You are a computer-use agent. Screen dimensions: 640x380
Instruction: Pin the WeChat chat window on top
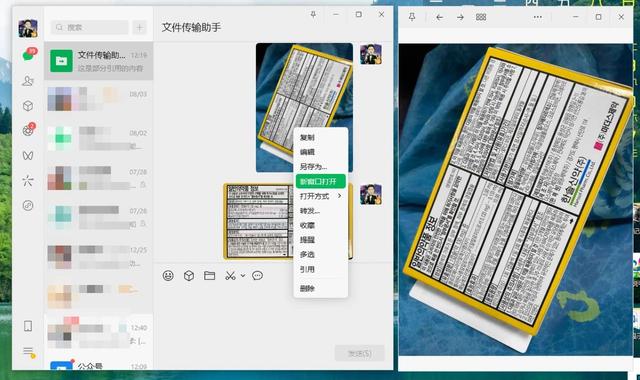pyautogui.click(x=313, y=15)
